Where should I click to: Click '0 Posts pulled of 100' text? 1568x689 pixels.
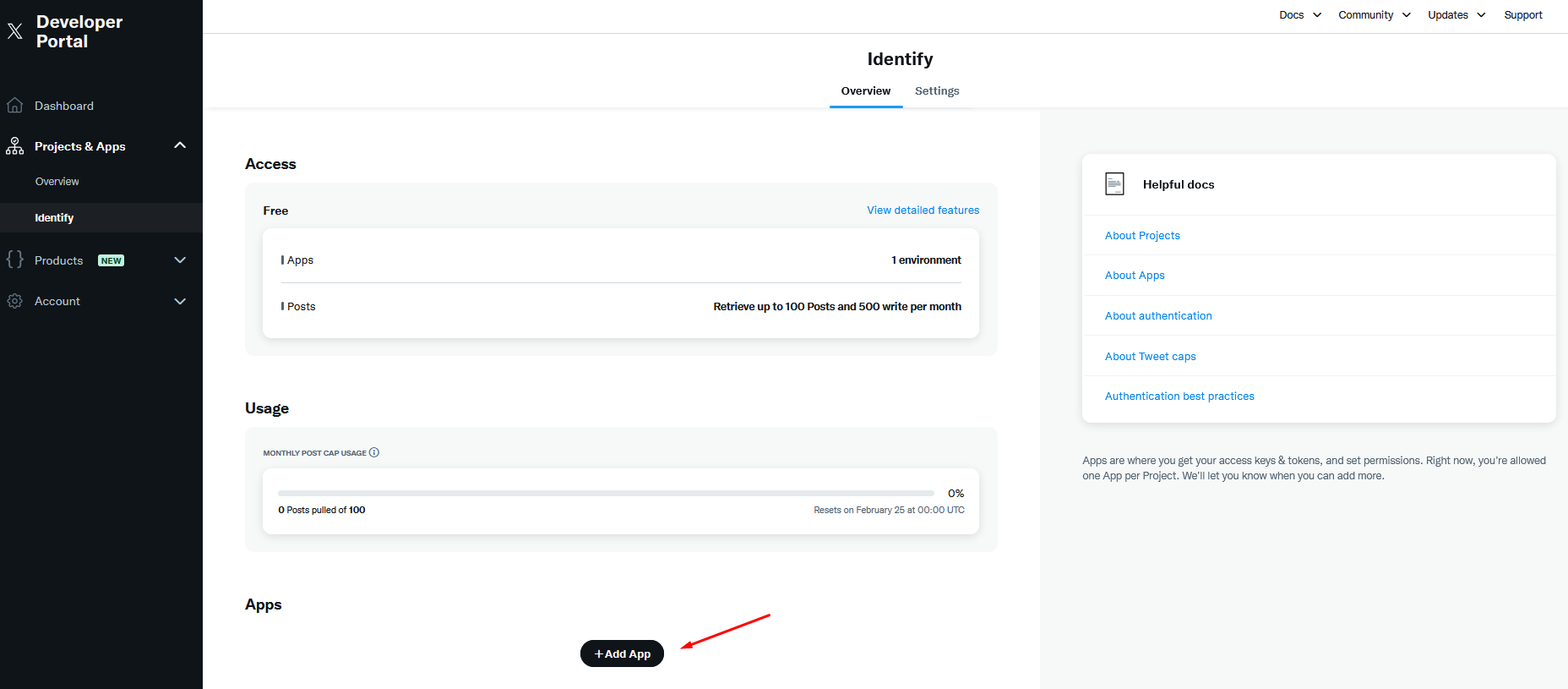click(x=322, y=510)
